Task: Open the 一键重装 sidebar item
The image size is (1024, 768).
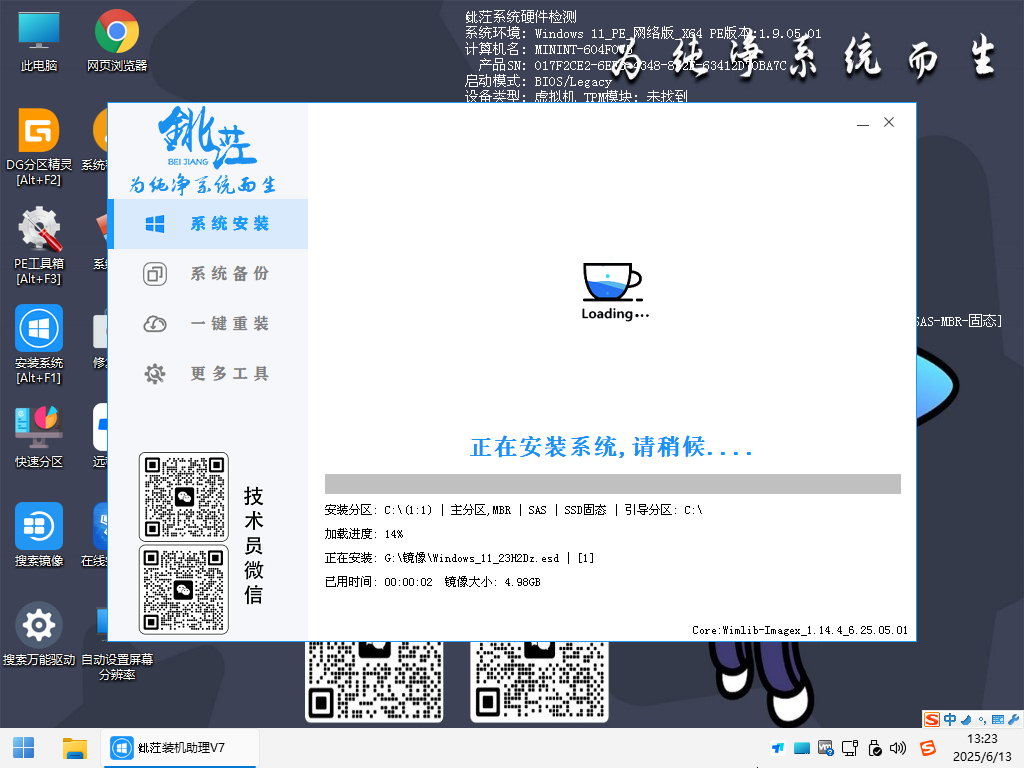Action: [x=208, y=323]
